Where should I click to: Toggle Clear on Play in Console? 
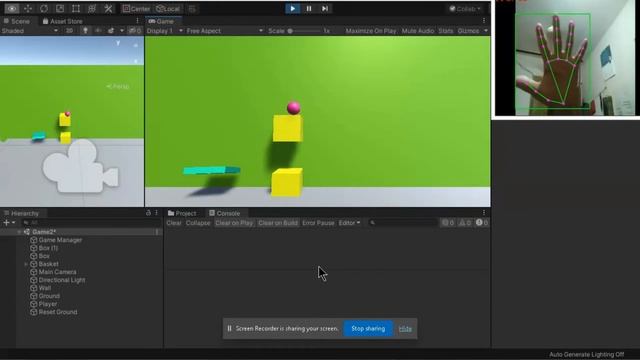234,223
